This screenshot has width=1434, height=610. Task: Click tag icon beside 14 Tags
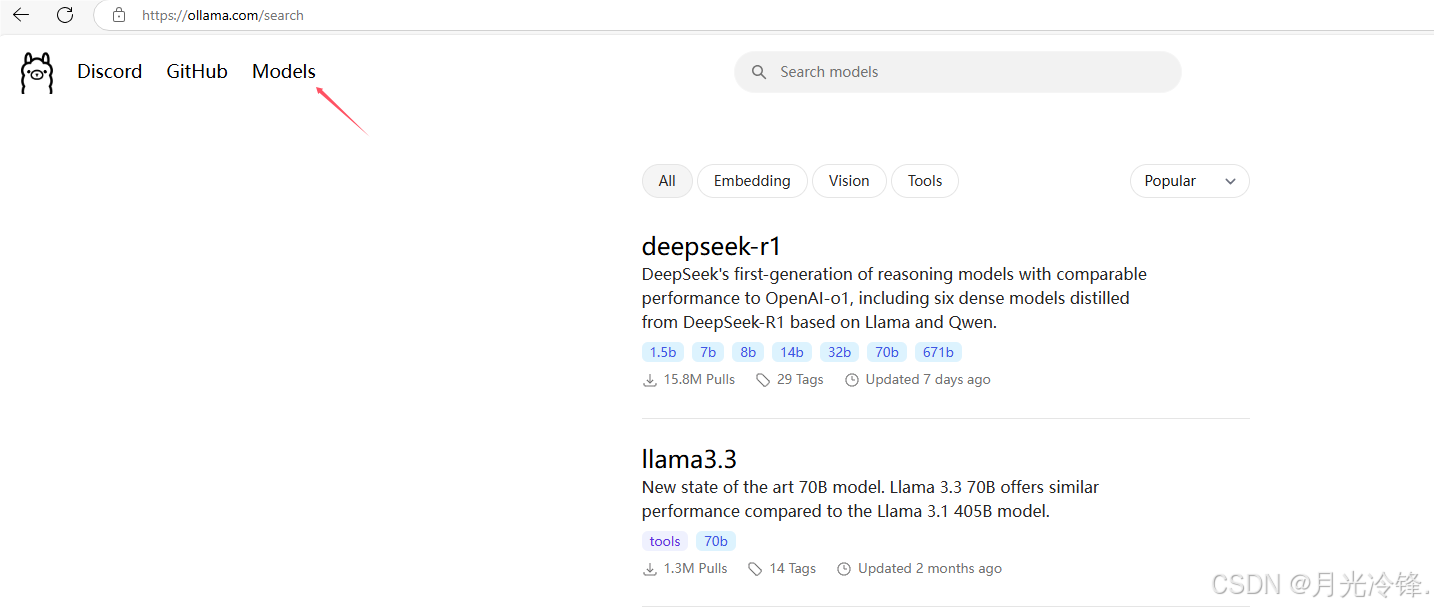click(756, 569)
